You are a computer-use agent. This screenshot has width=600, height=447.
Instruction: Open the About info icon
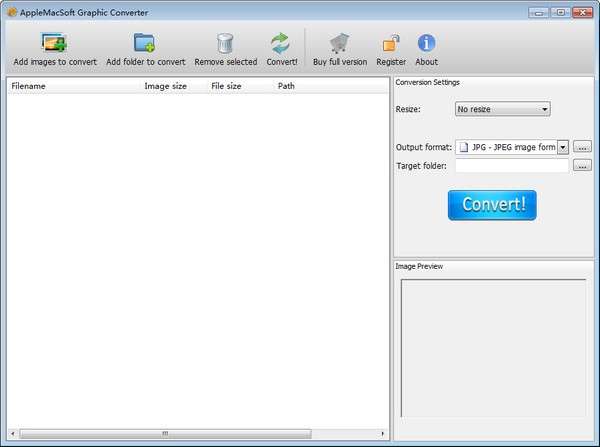coord(426,43)
